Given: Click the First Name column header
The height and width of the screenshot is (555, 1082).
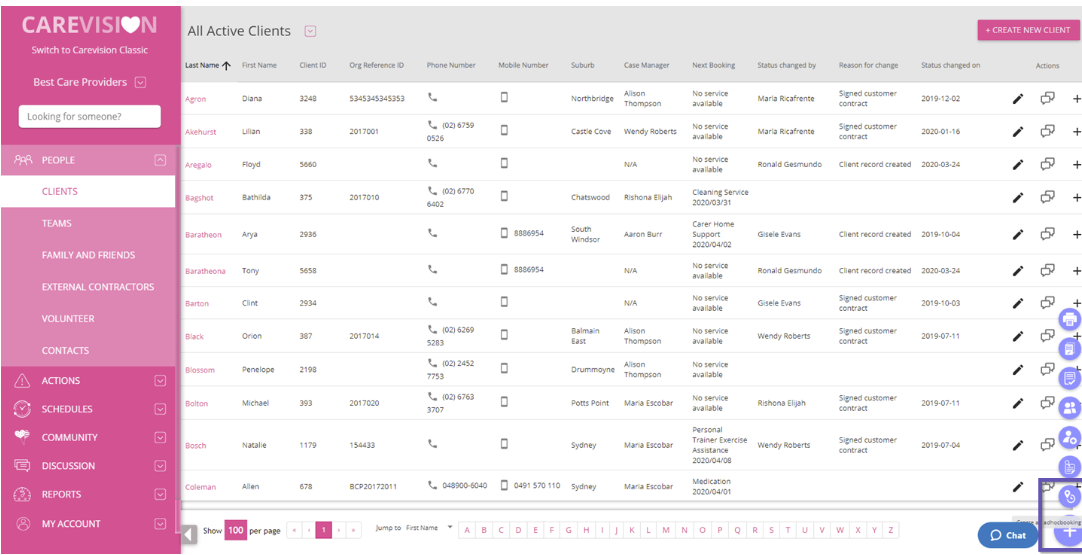Looking at the screenshot, I should point(259,66).
